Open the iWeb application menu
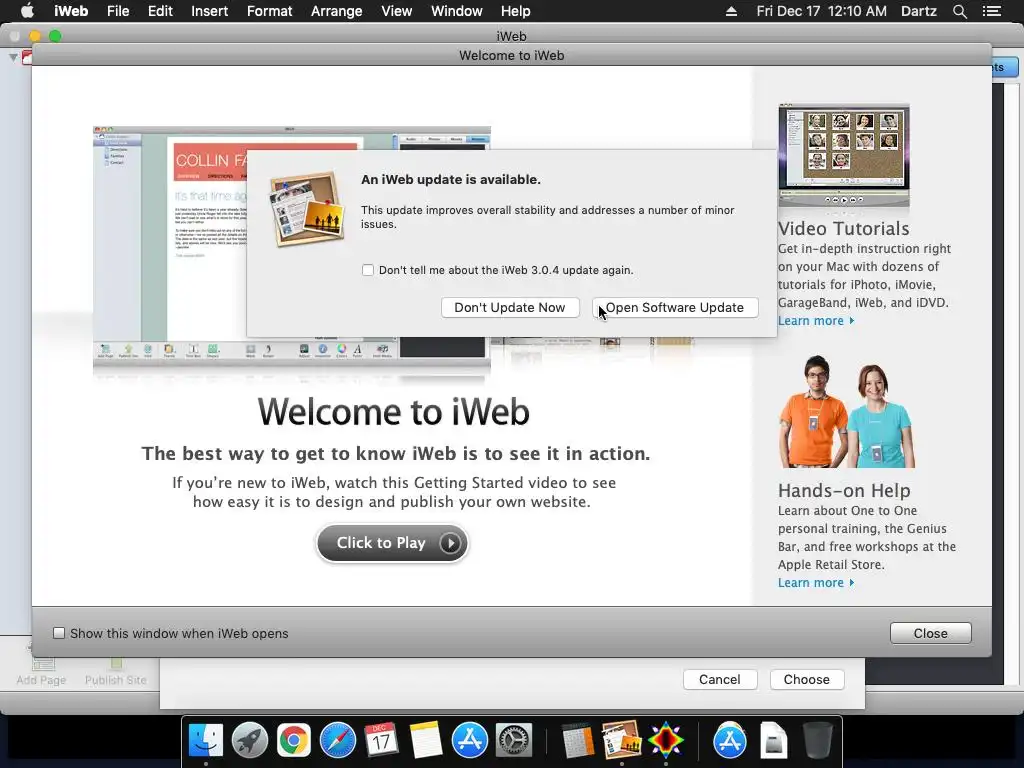This screenshot has height=768, width=1024. click(x=71, y=11)
